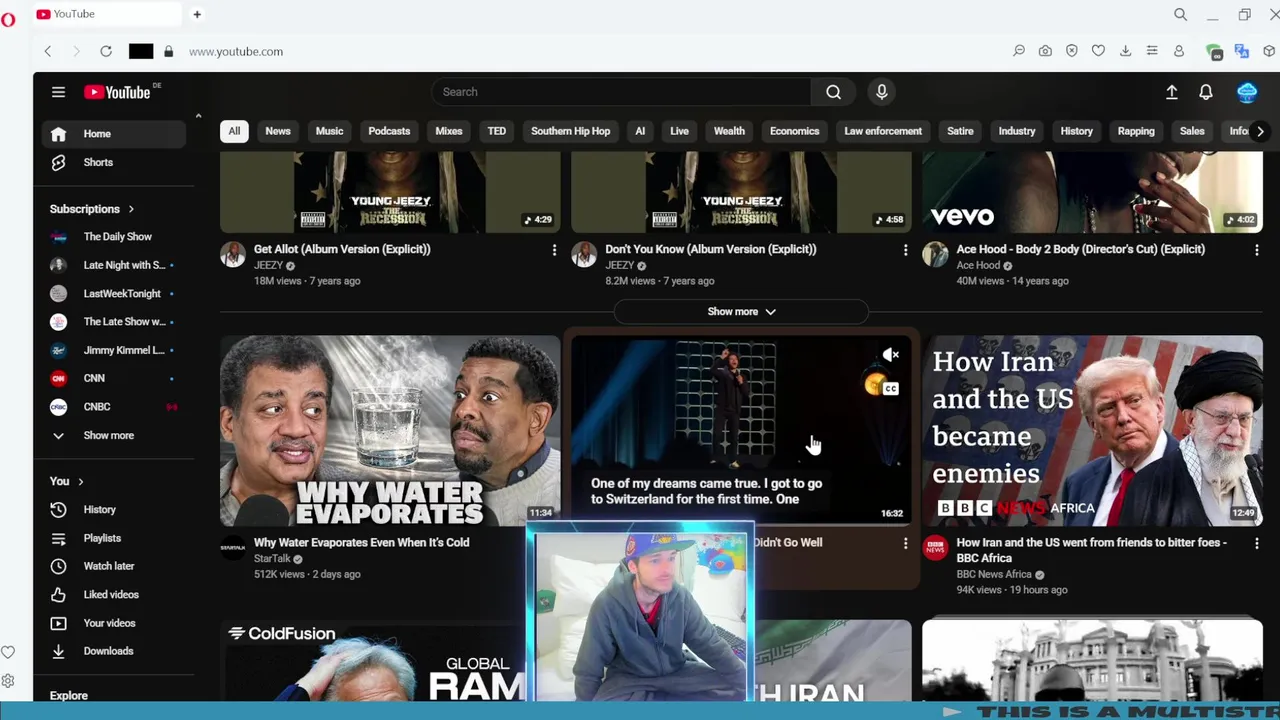Open the 'How Iran and the US became enemies' thumbnail

1092,431
